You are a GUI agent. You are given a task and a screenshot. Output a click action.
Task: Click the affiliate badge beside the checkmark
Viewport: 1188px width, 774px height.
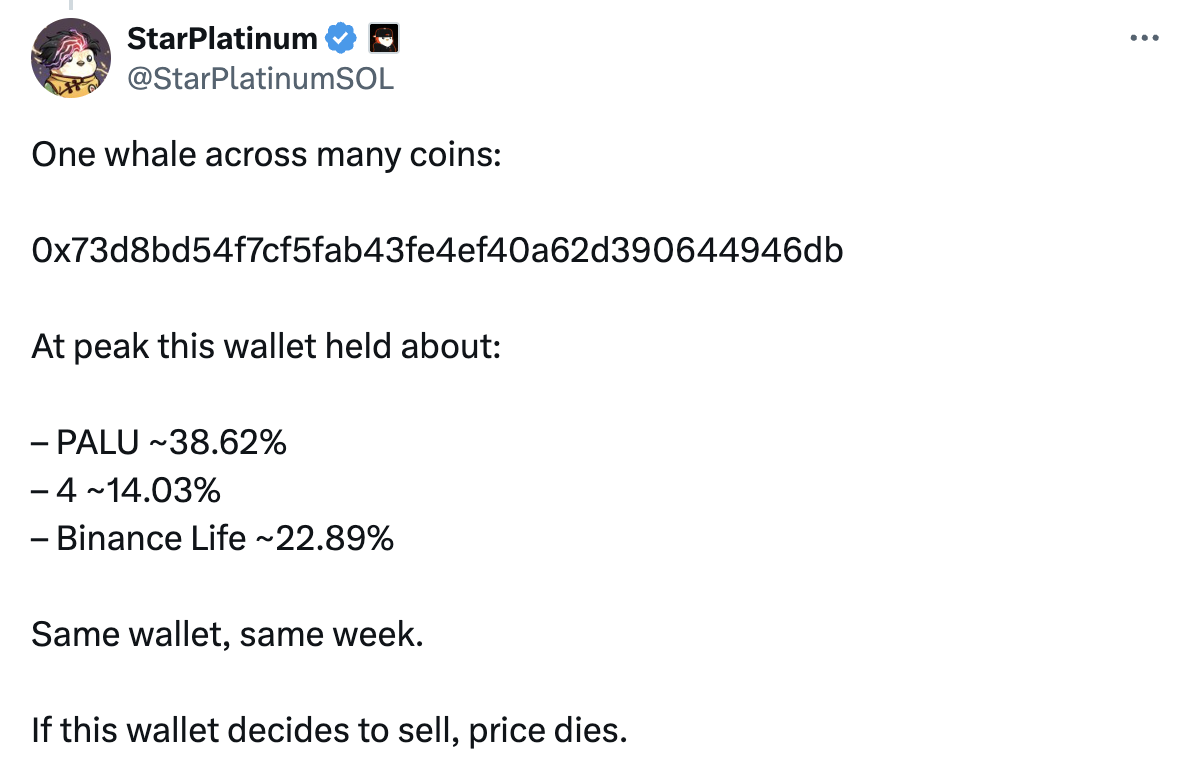tap(385, 39)
